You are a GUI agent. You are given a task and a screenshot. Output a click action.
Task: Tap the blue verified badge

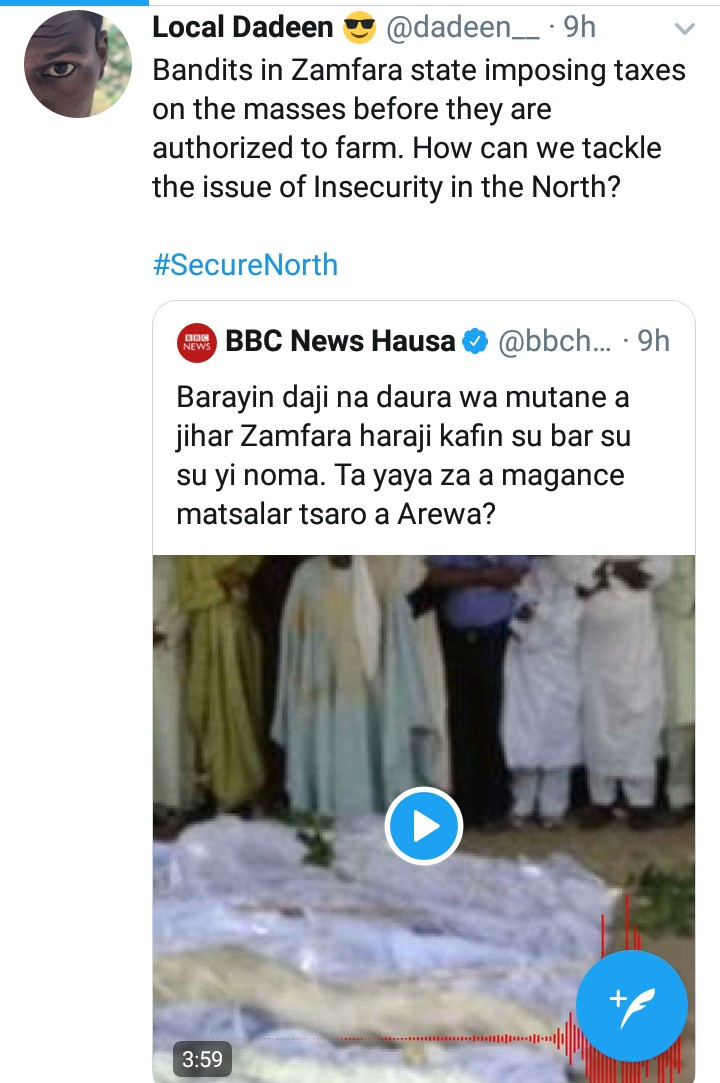coord(475,342)
